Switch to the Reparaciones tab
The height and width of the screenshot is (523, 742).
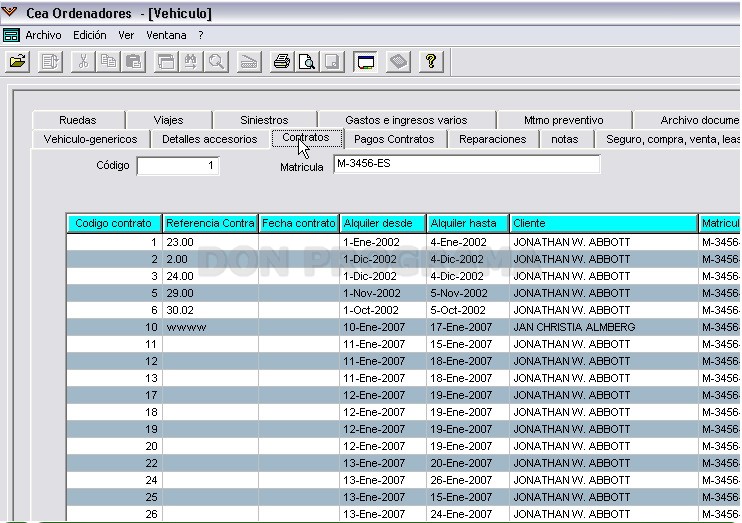[x=493, y=139]
